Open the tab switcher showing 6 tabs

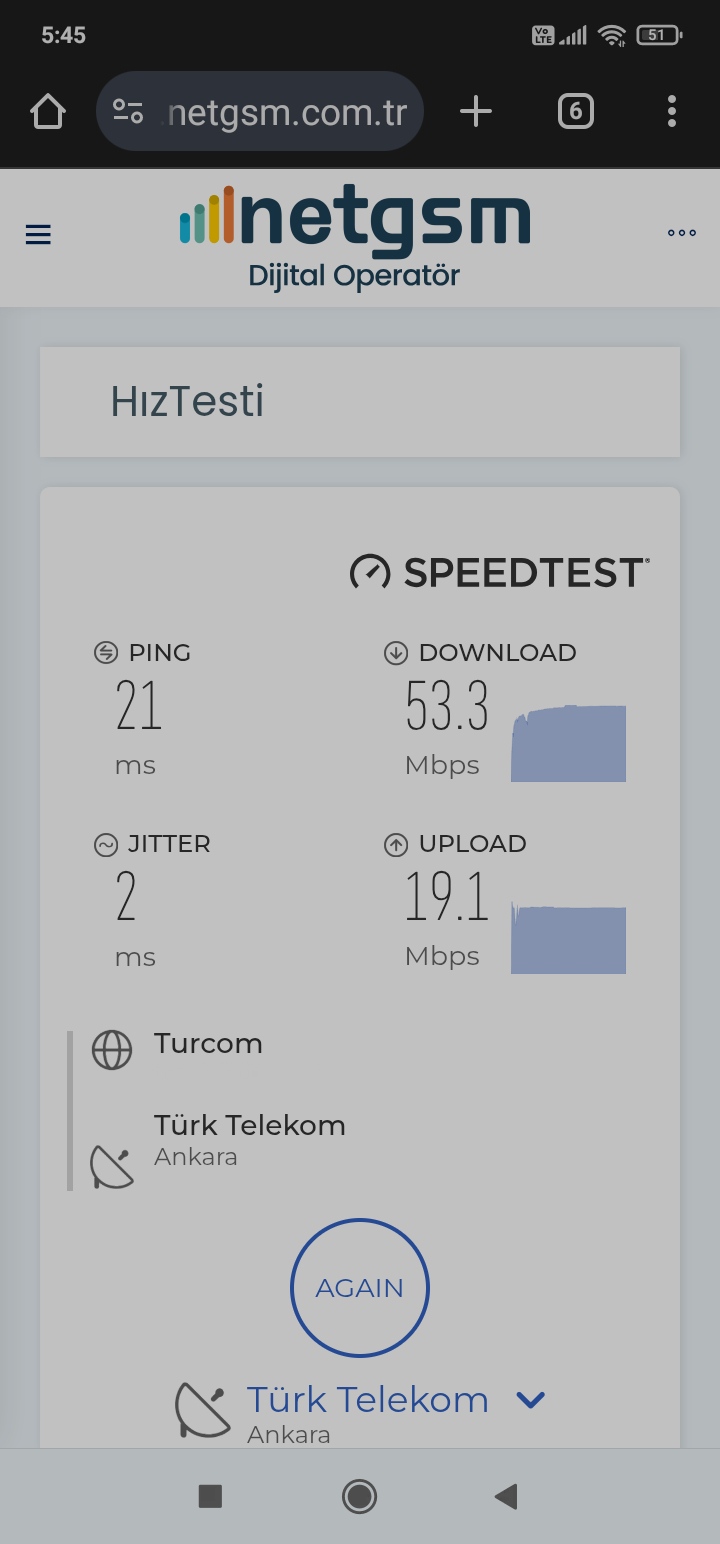(575, 112)
